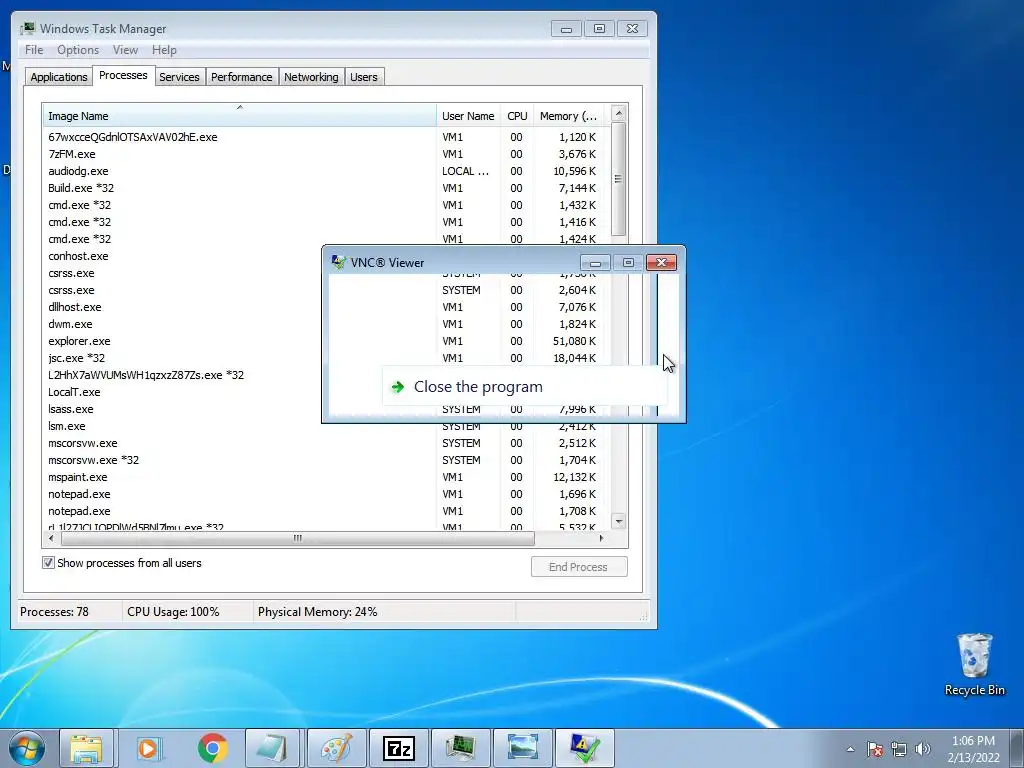Click the process list scroll down arrow

[x=618, y=521]
